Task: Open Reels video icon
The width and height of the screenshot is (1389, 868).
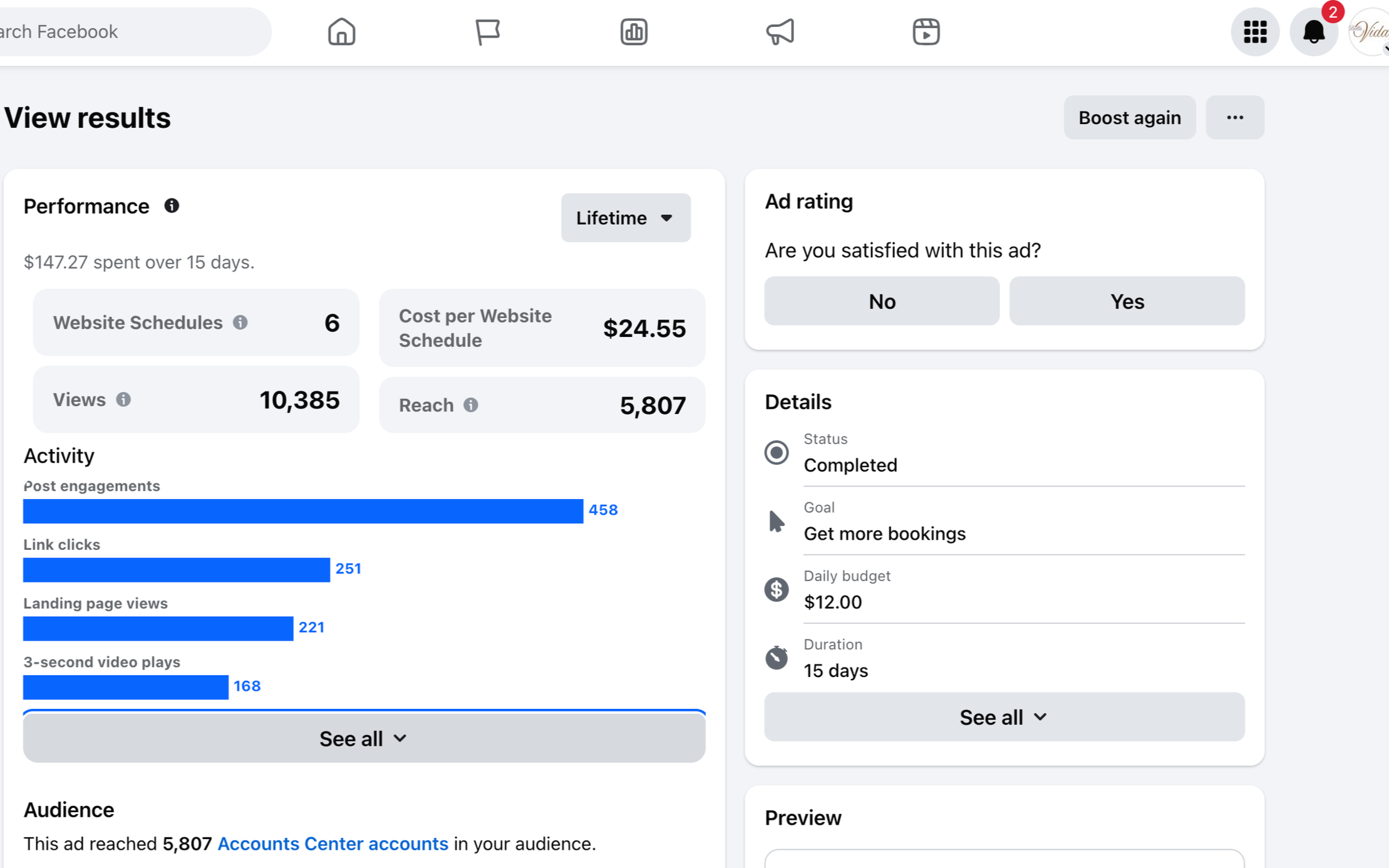Action: click(x=926, y=31)
